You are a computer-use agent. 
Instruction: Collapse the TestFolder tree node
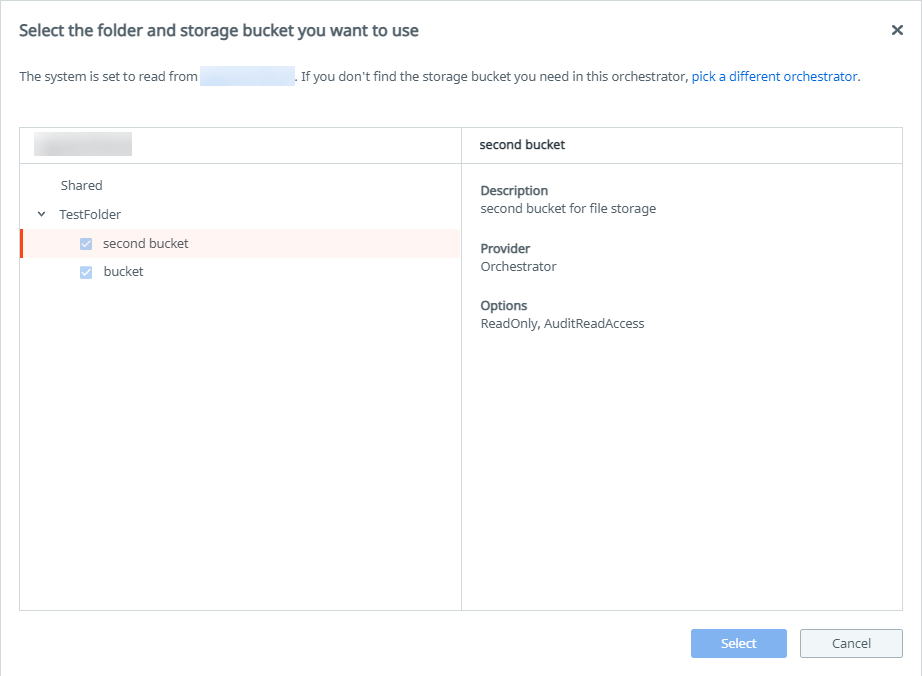(41, 214)
